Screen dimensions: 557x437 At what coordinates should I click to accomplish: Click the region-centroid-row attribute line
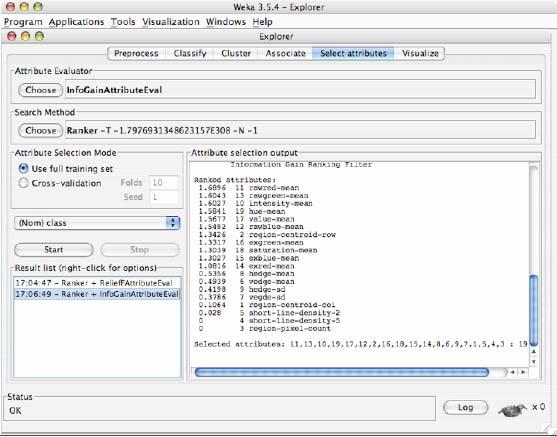267,234
